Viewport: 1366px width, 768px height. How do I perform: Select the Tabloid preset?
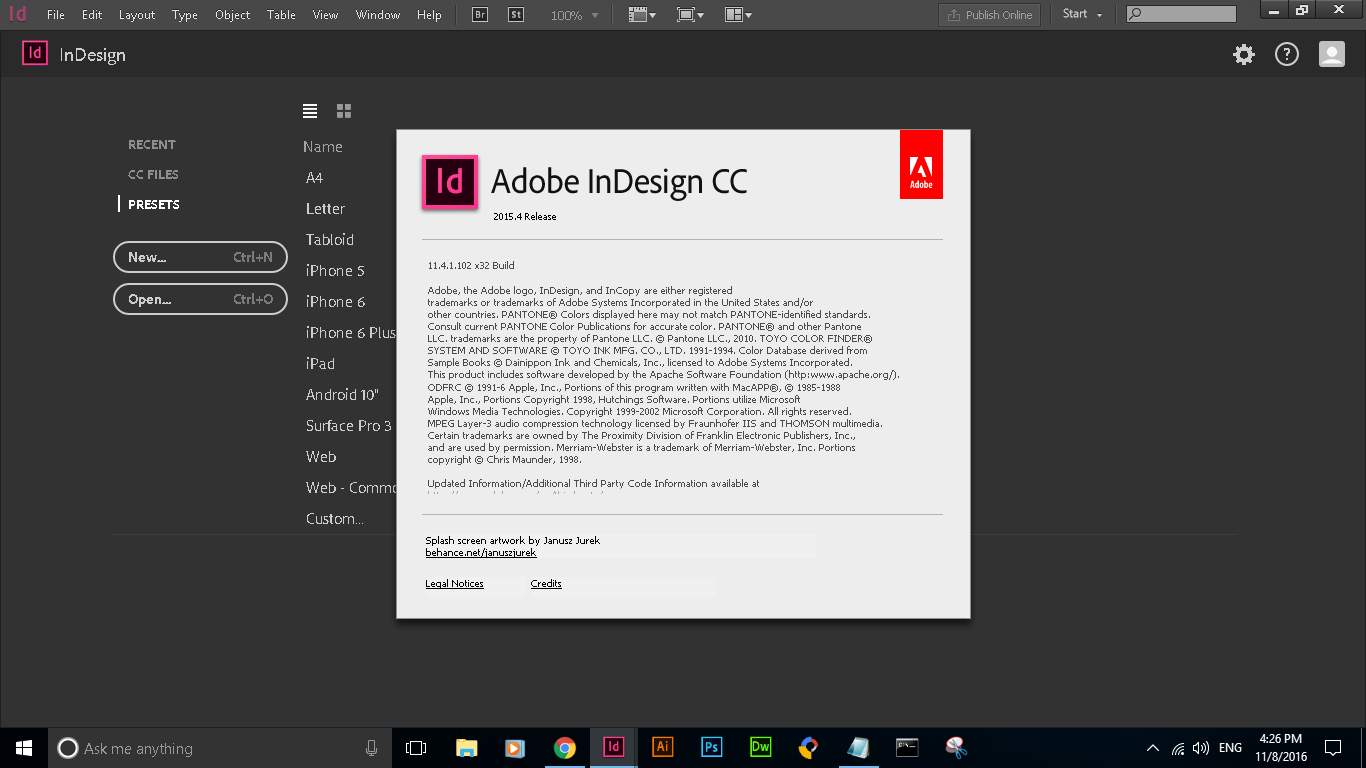330,240
